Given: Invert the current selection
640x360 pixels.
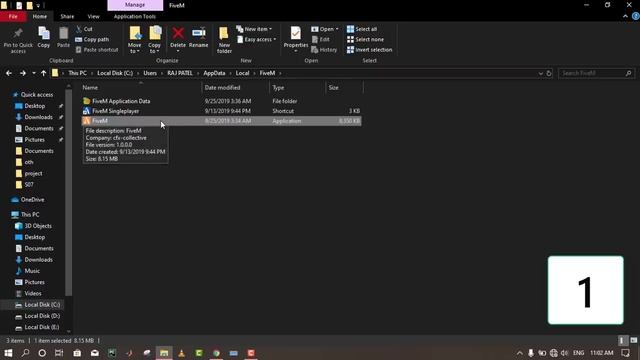Looking at the screenshot, I should (x=369, y=49).
